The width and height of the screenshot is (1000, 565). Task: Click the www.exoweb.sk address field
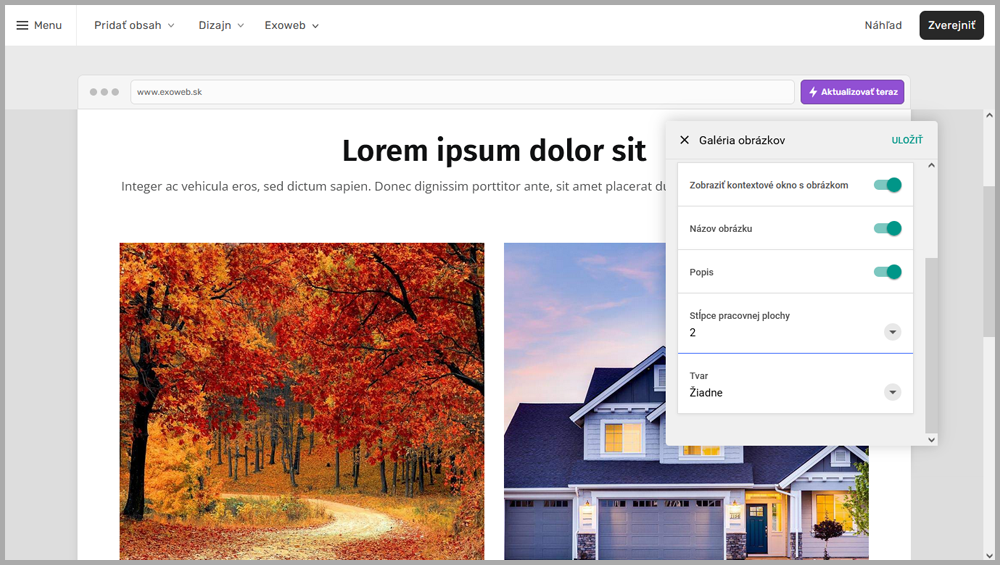462,92
